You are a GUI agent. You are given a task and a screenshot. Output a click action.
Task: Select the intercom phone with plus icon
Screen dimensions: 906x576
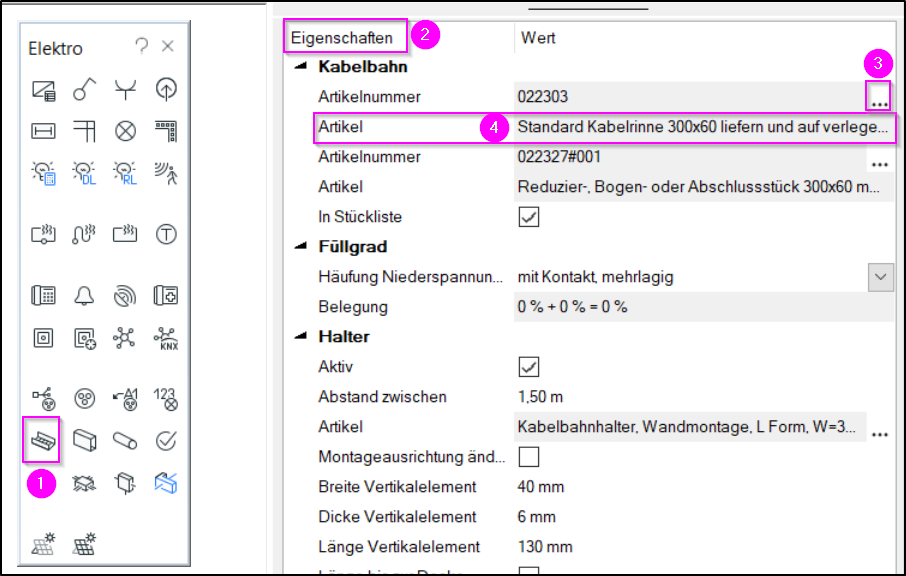166,296
